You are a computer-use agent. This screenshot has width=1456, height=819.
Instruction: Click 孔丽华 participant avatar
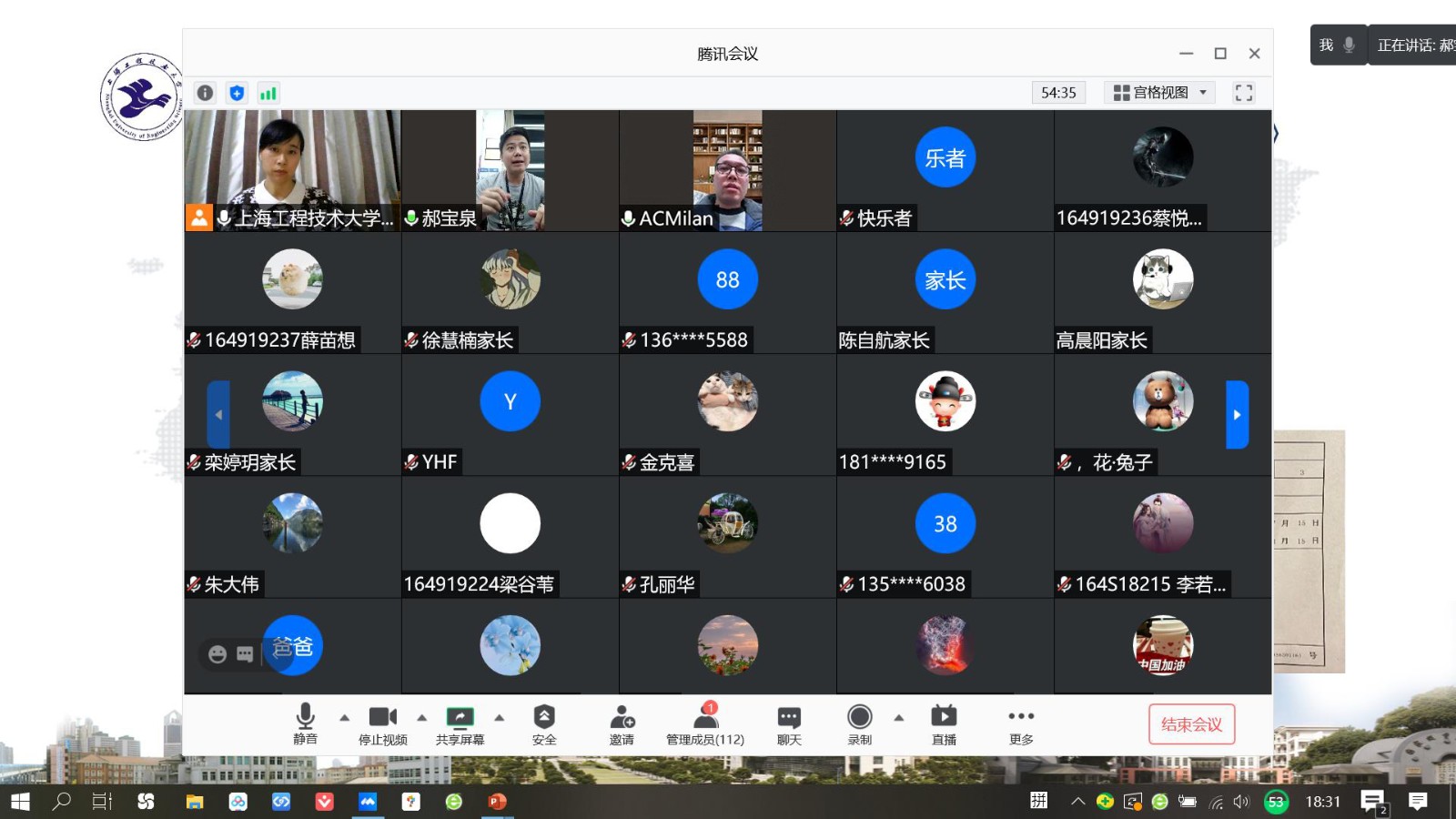pos(727,523)
